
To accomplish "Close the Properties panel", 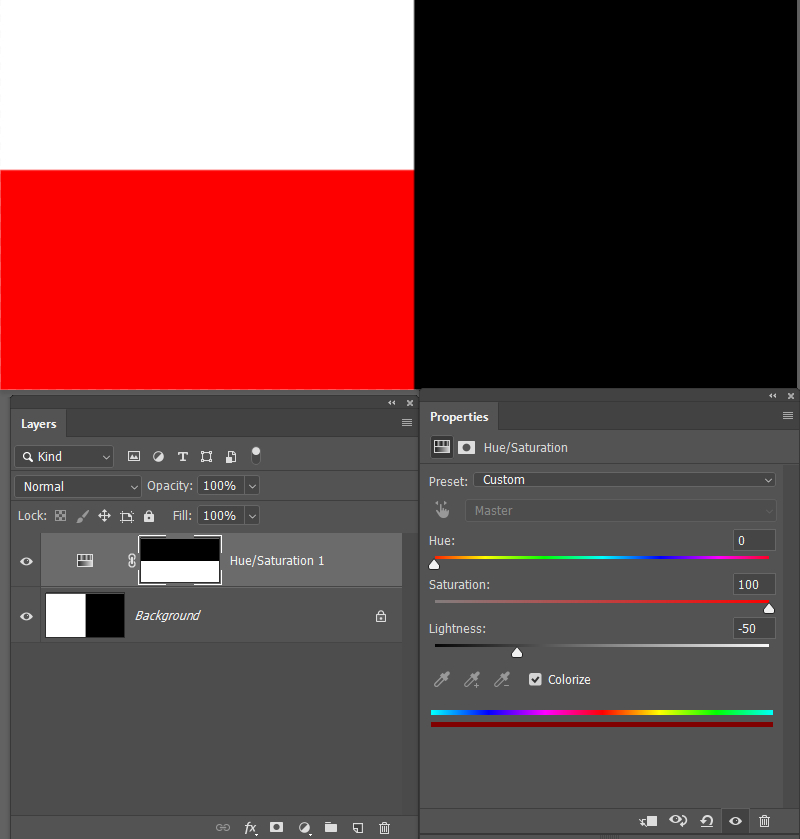I will tap(791, 396).
